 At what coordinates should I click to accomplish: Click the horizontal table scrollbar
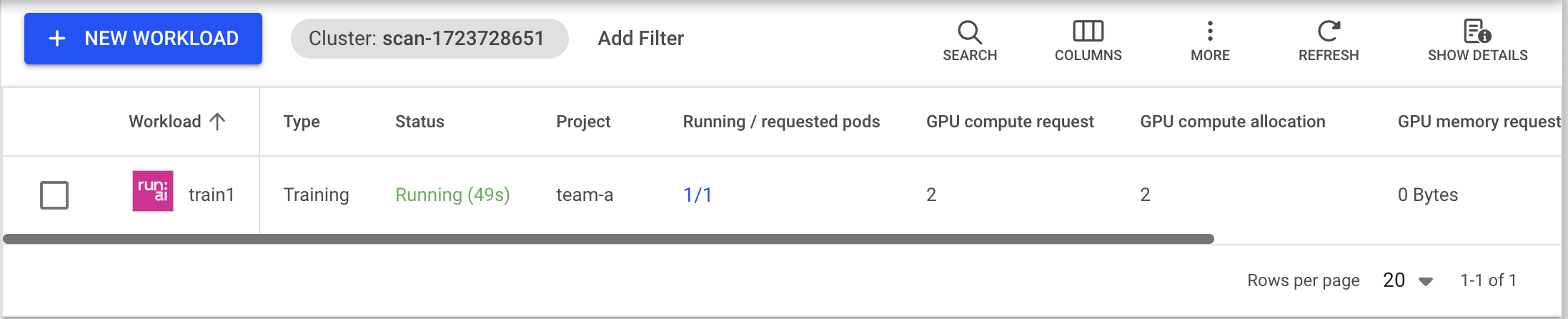pos(608,239)
